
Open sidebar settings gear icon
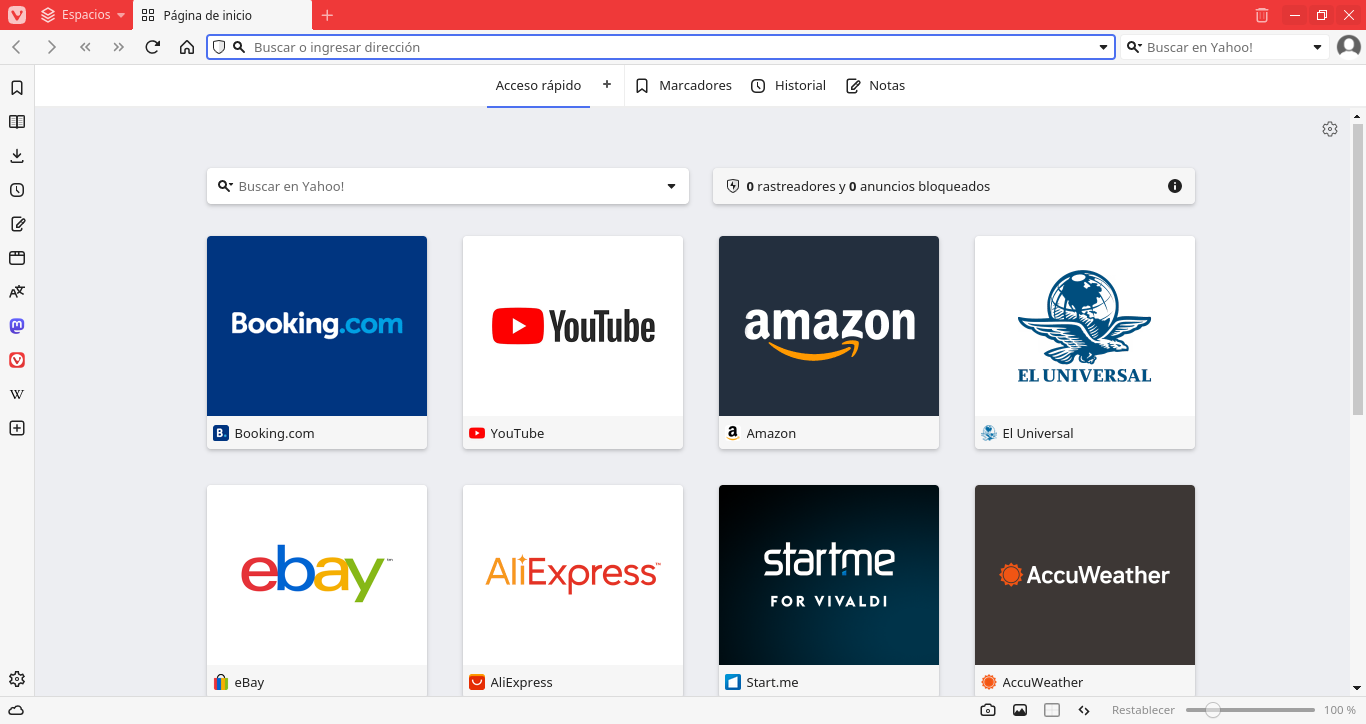click(x=17, y=680)
